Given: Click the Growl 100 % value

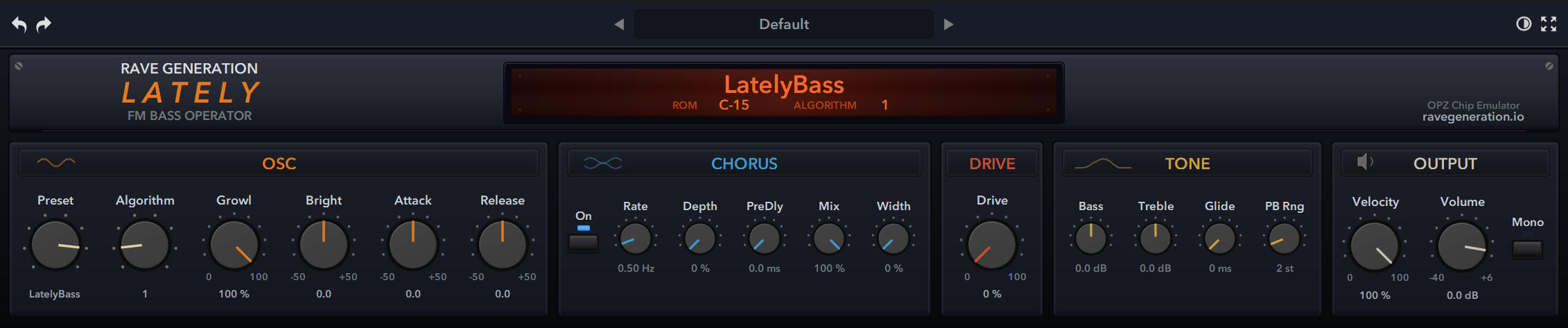Looking at the screenshot, I should pos(234,294).
